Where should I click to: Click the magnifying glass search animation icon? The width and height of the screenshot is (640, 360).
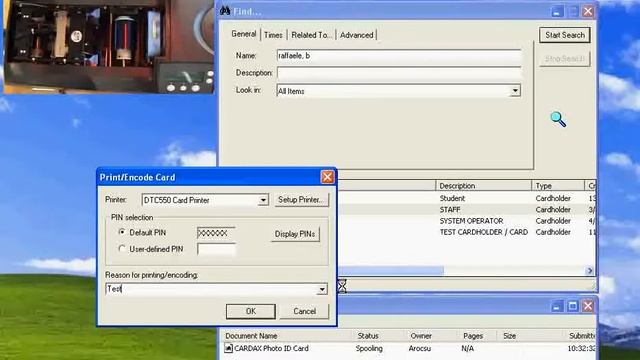(558, 120)
